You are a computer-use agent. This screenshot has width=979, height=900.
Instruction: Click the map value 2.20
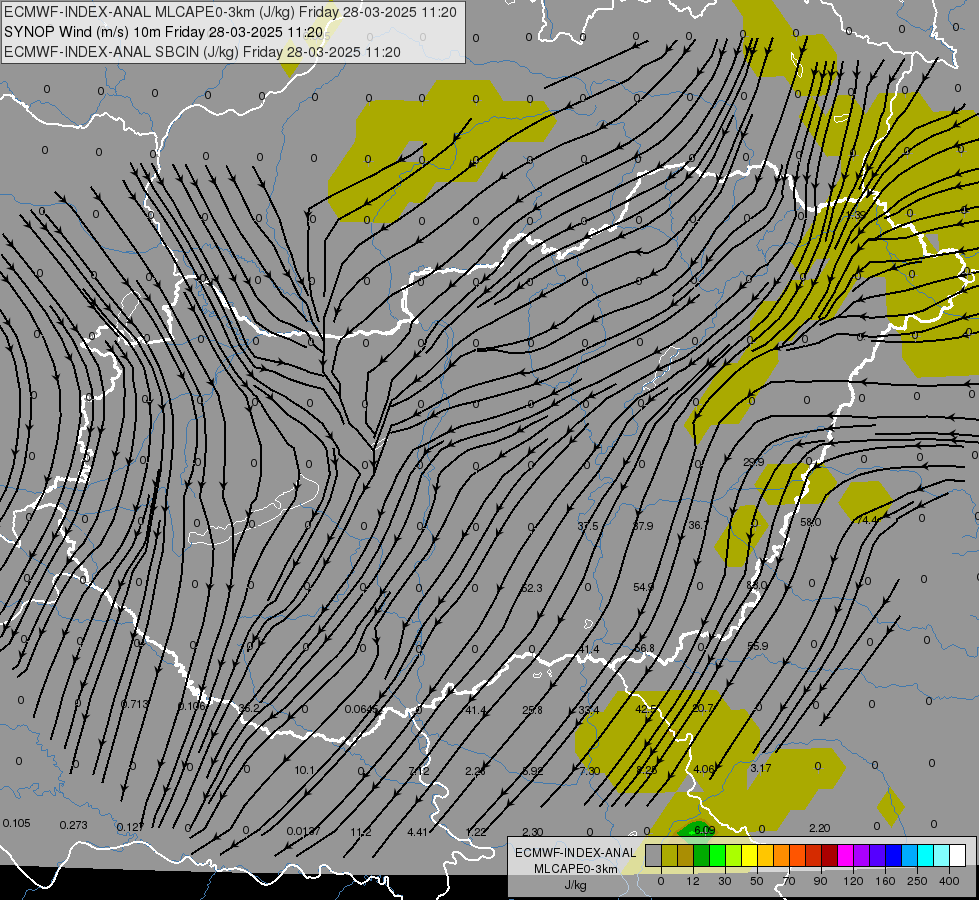pos(819,828)
